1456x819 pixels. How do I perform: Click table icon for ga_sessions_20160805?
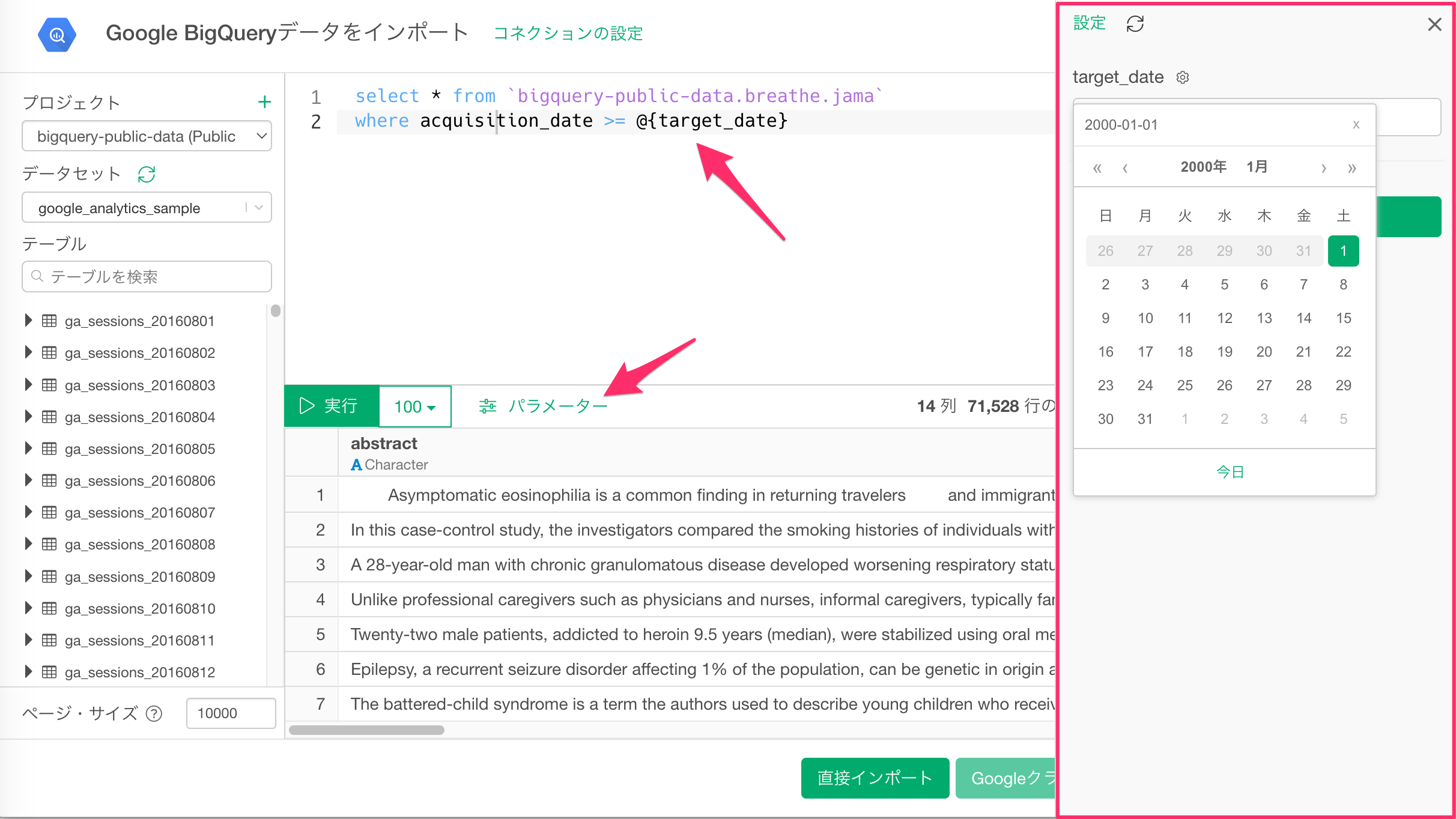49,449
